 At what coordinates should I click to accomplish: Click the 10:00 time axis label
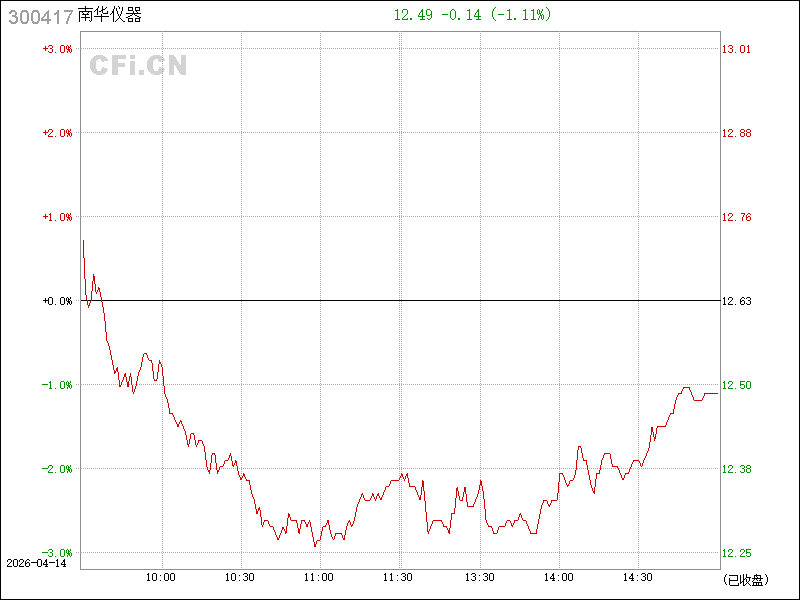(161, 577)
